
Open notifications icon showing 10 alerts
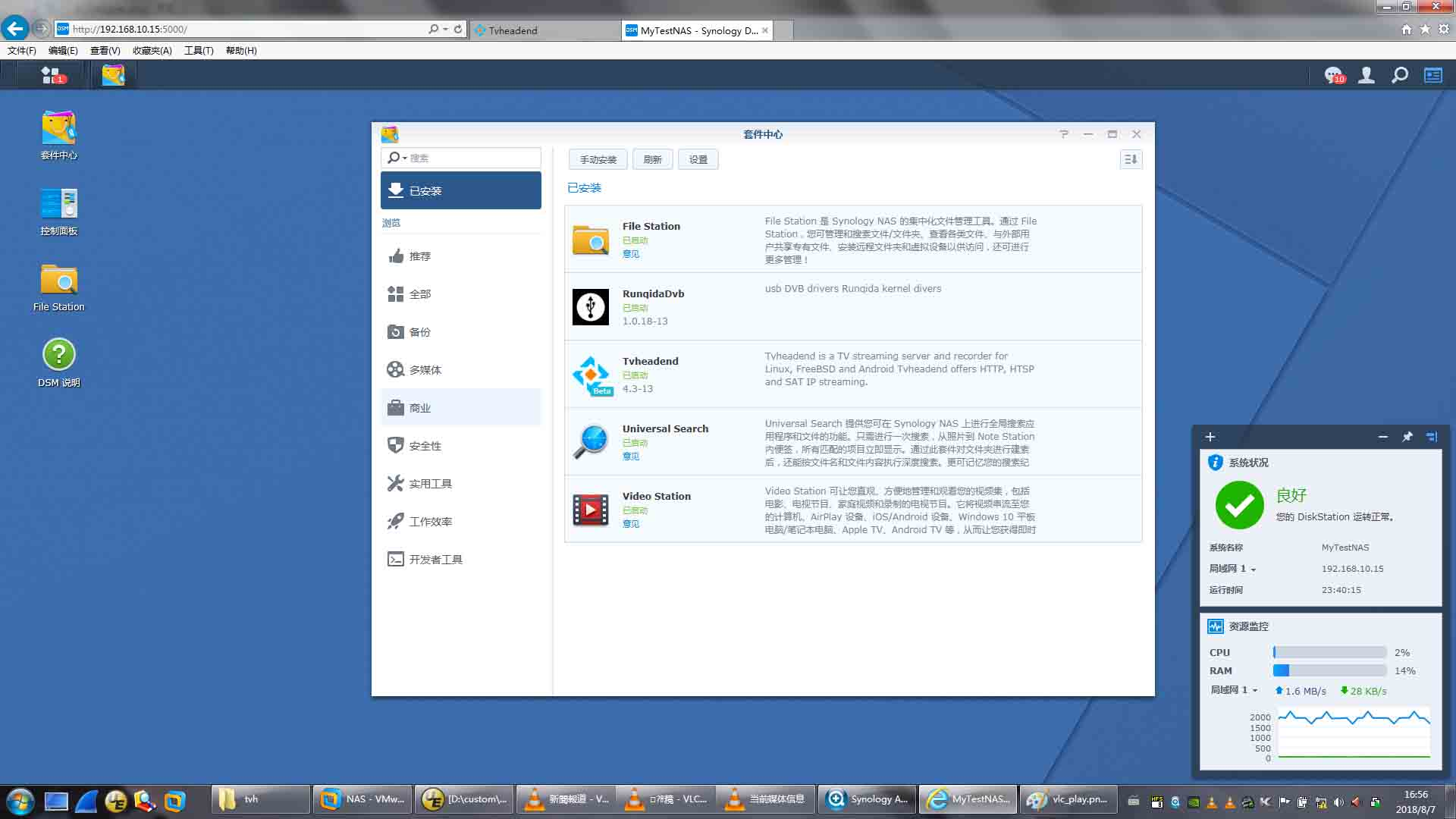(1334, 75)
